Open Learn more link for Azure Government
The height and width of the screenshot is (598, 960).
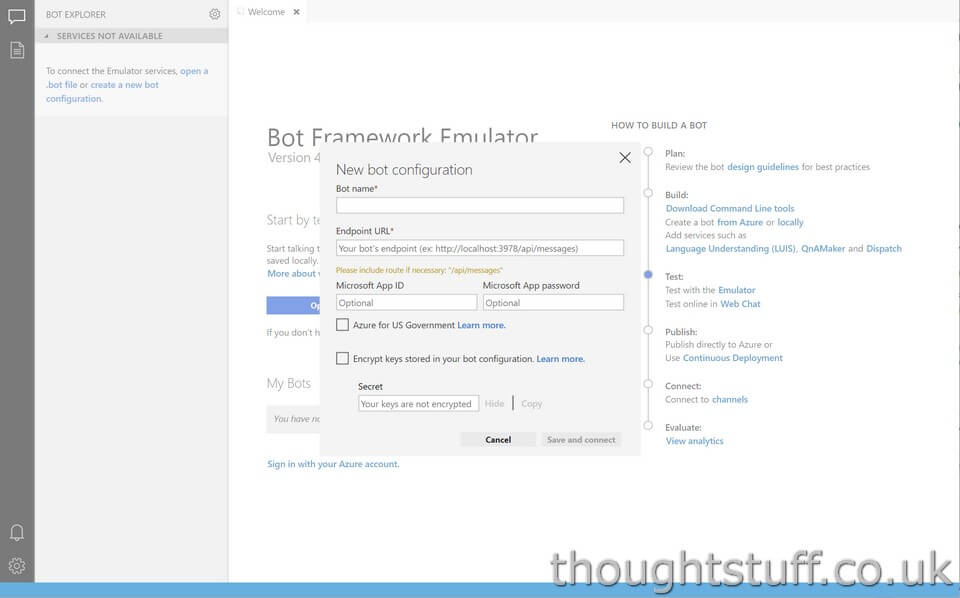click(481, 325)
